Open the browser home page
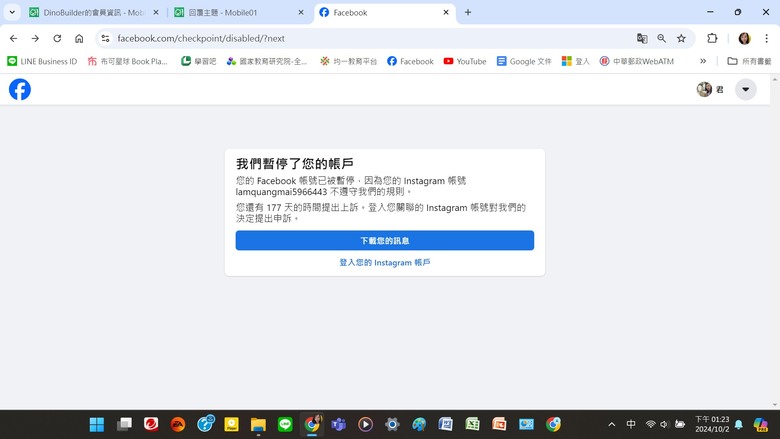The height and width of the screenshot is (439, 780). (x=79, y=38)
